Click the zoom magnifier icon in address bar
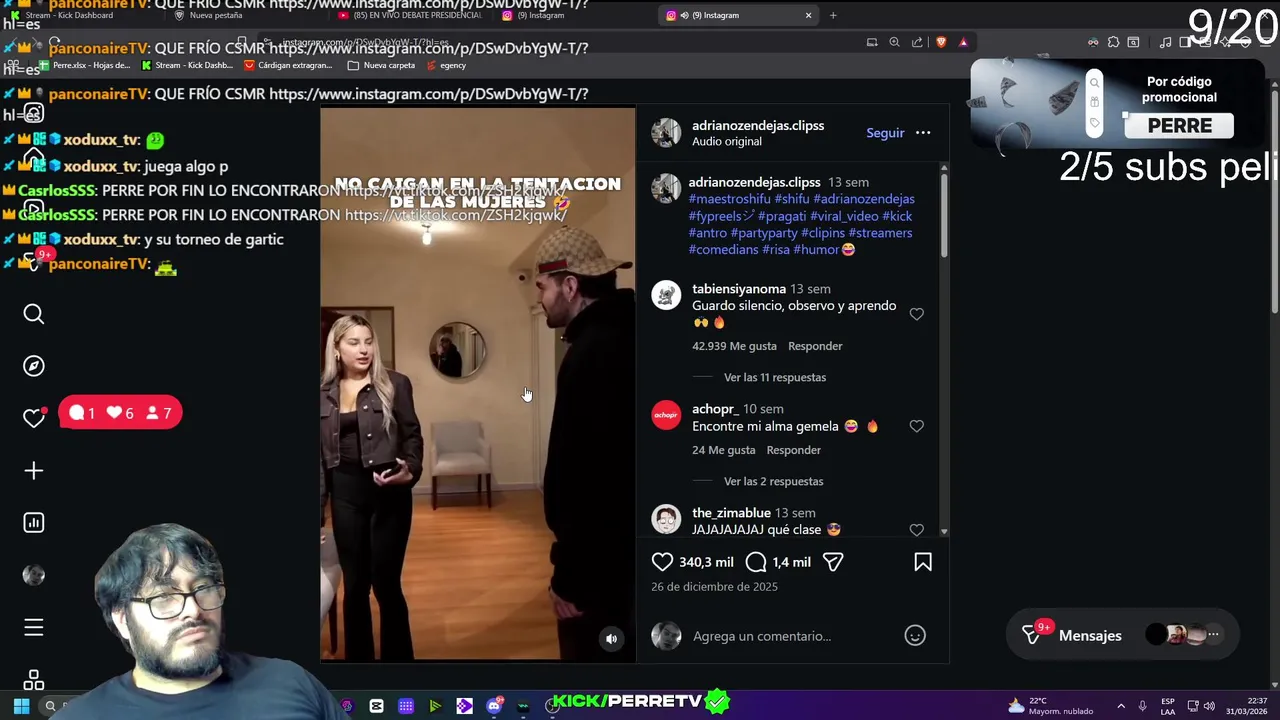The height and width of the screenshot is (720, 1280). pyautogui.click(x=894, y=42)
